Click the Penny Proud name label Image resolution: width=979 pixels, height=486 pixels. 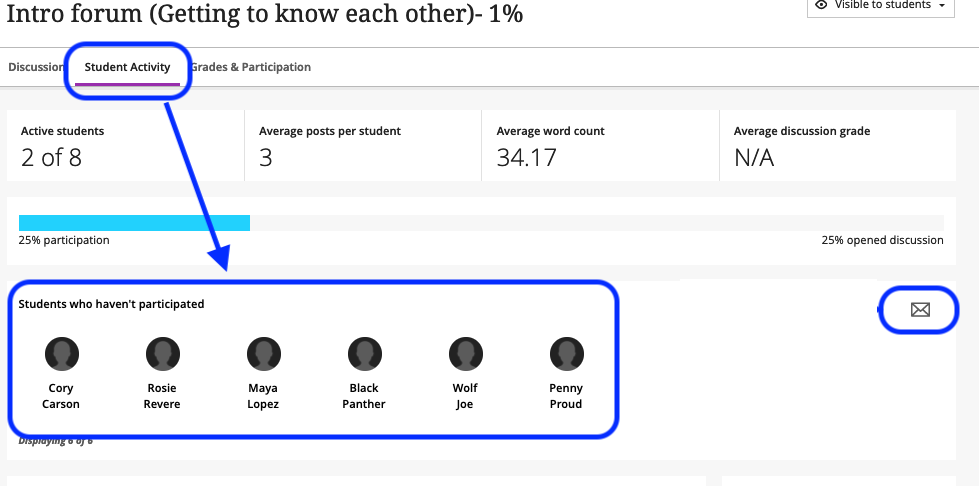(x=566, y=396)
